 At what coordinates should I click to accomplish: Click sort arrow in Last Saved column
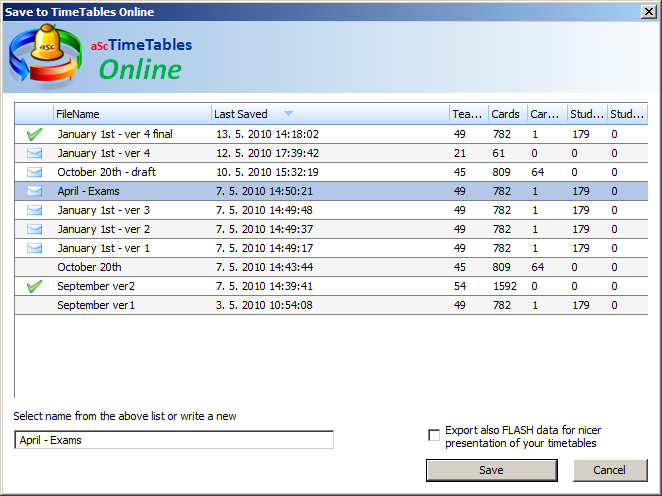[x=288, y=114]
